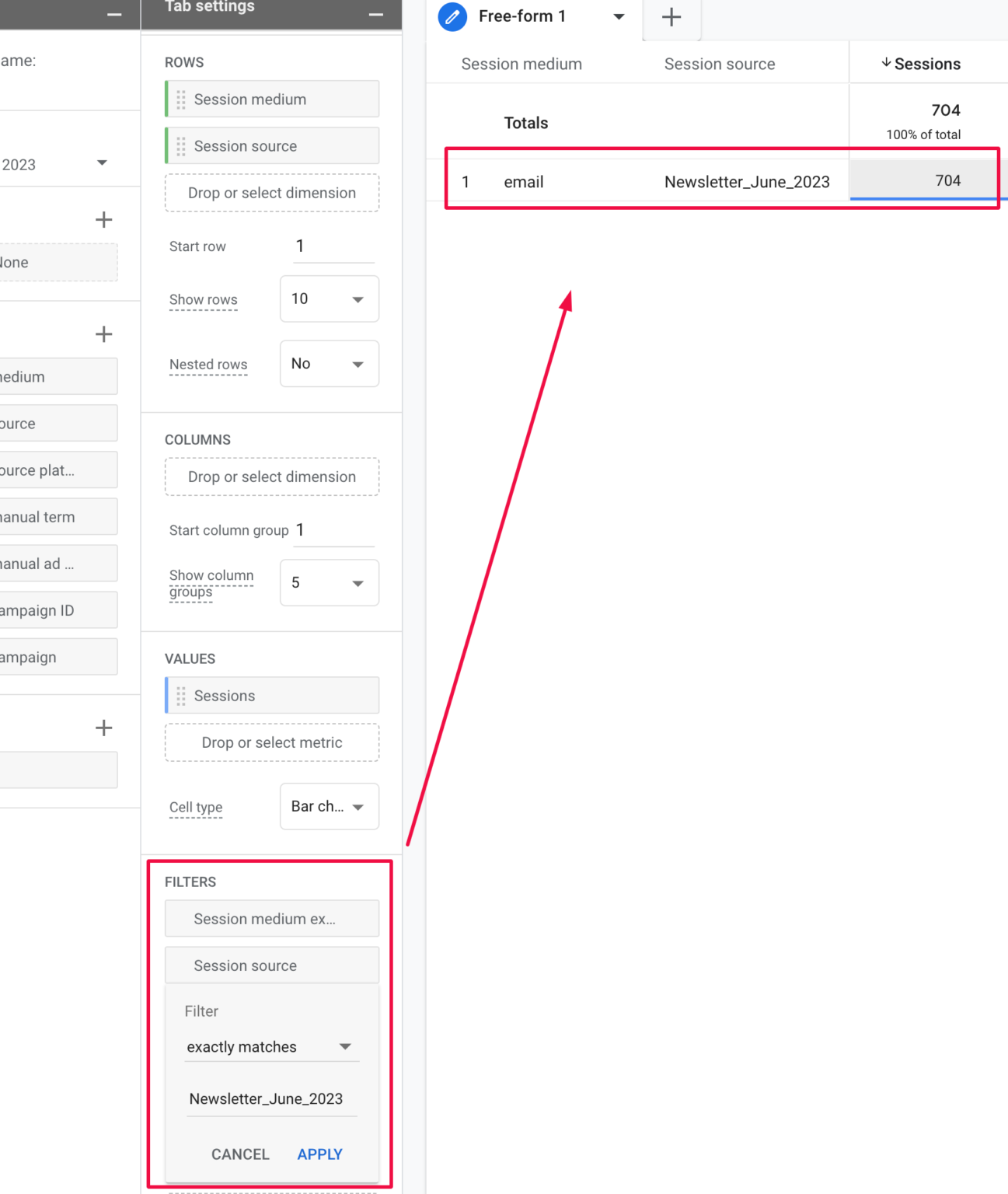1008x1194 pixels.
Task: Click the pencil edit icon beside Free-form 1
Action: pyautogui.click(x=452, y=16)
